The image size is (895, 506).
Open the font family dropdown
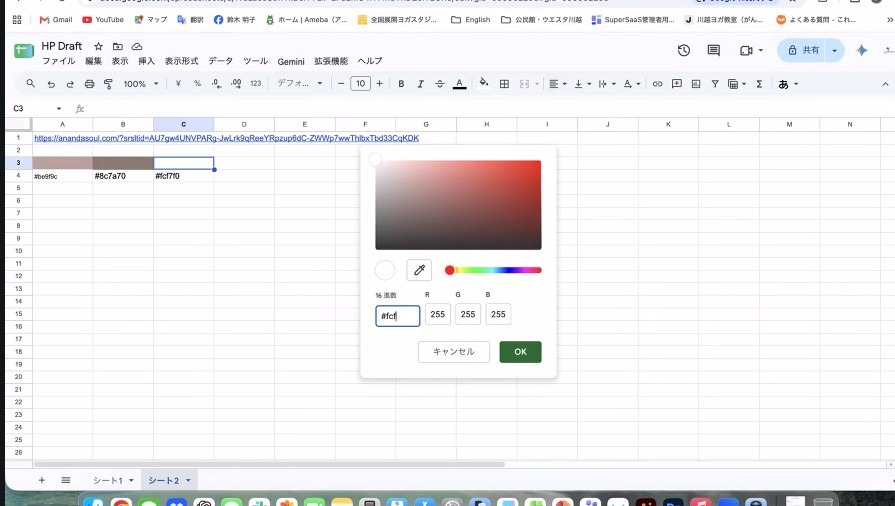[x=300, y=83]
